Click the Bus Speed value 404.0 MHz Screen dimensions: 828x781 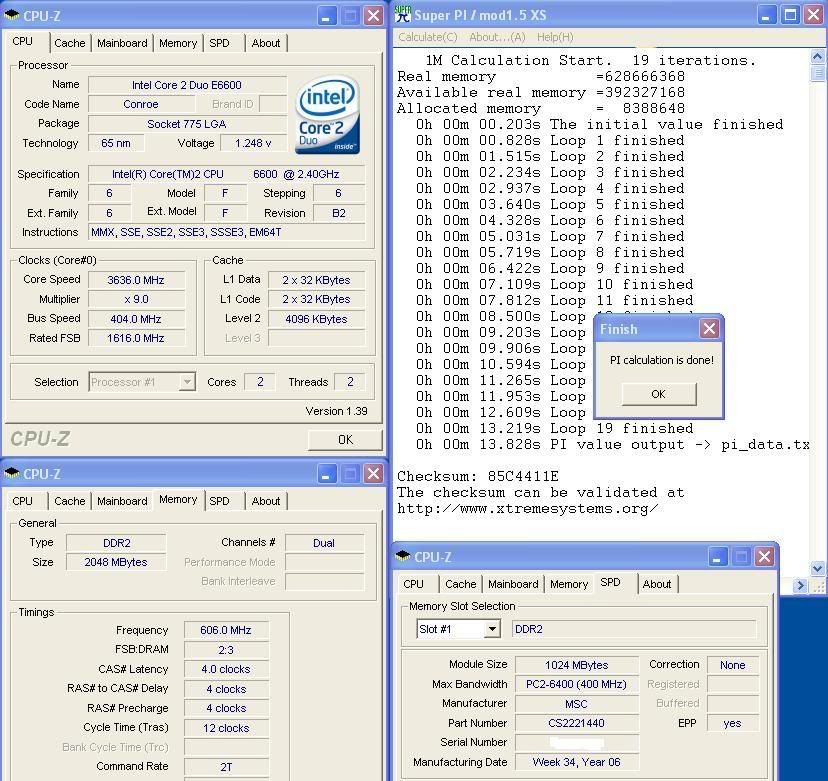coord(136,319)
